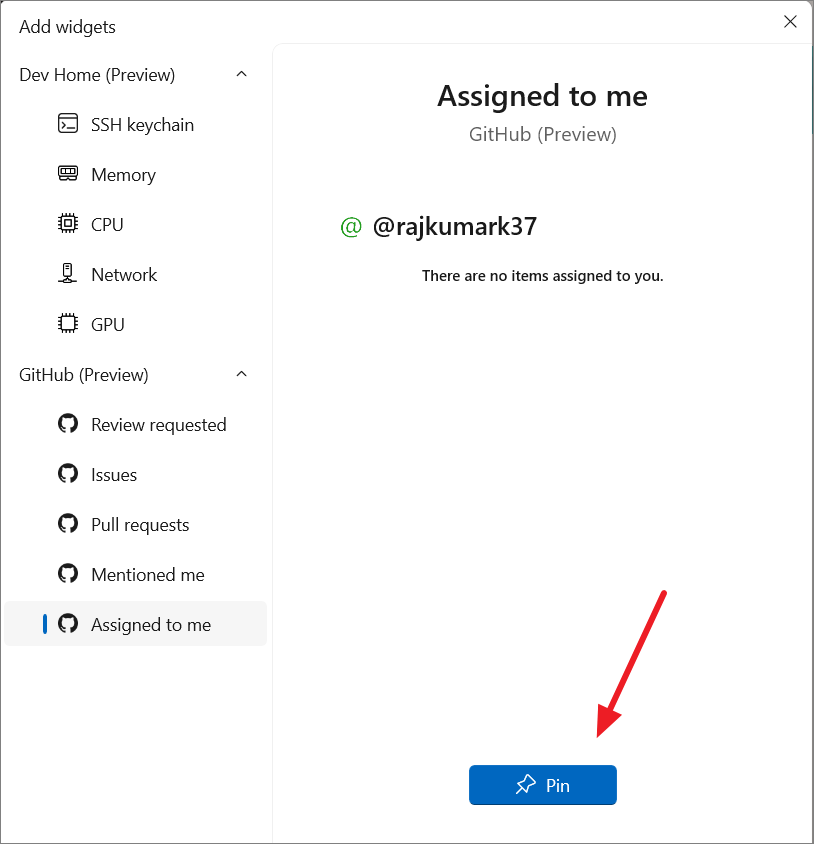The height and width of the screenshot is (844, 814).
Task: Choose the Pull requests widget
Action: click(136, 524)
